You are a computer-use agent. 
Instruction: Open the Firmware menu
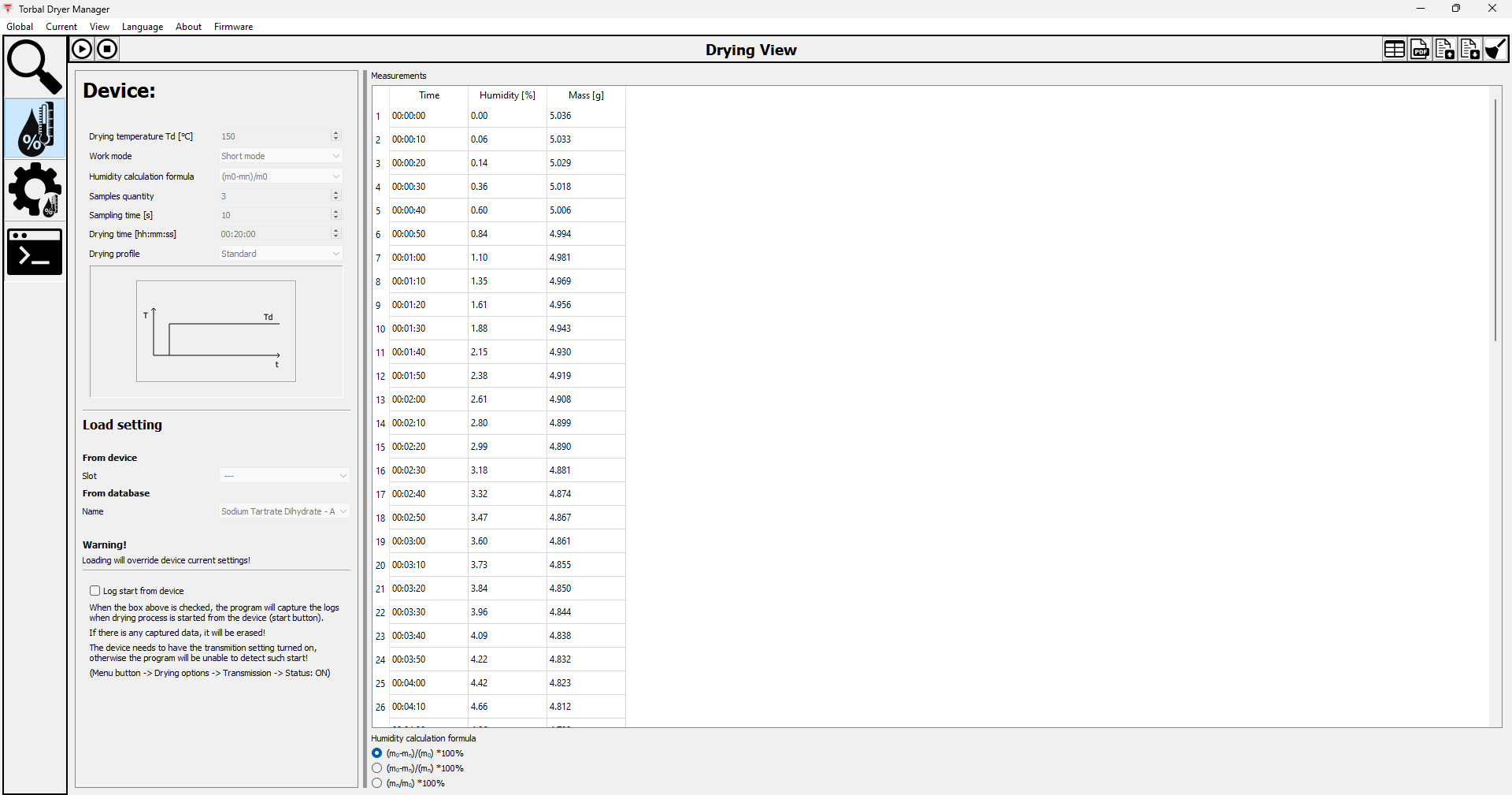233,27
